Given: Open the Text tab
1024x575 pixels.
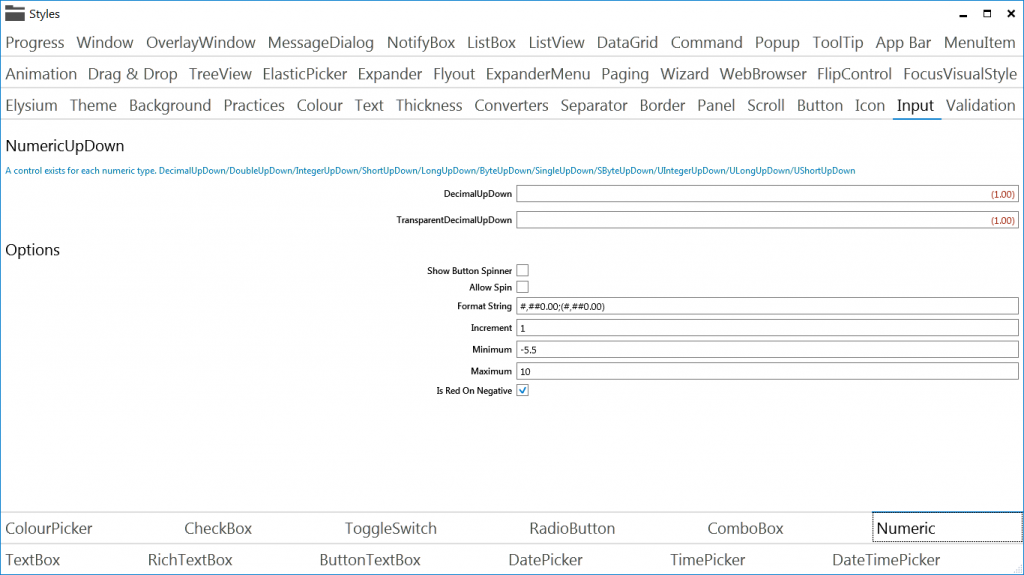Looking at the screenshot, I should (x=369, y=105).
